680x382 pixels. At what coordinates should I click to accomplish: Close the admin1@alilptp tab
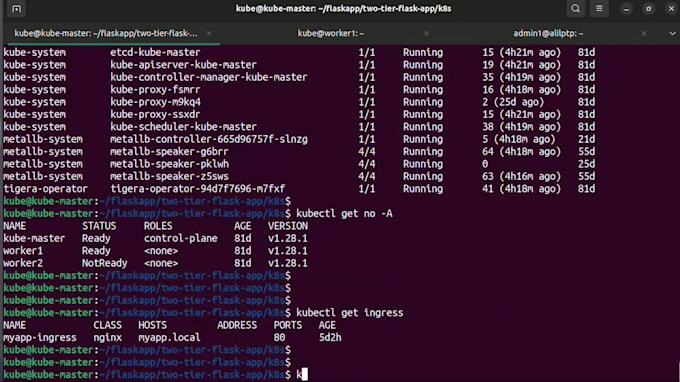coord(644,33)
